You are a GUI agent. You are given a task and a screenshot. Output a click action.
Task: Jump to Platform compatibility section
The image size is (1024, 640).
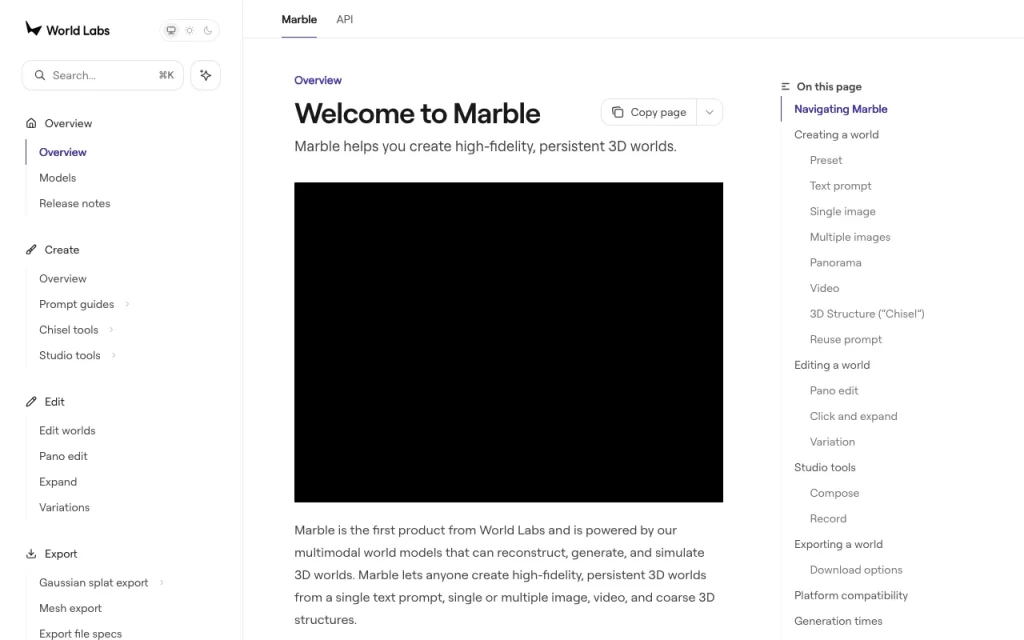click(x=851, y=595)
